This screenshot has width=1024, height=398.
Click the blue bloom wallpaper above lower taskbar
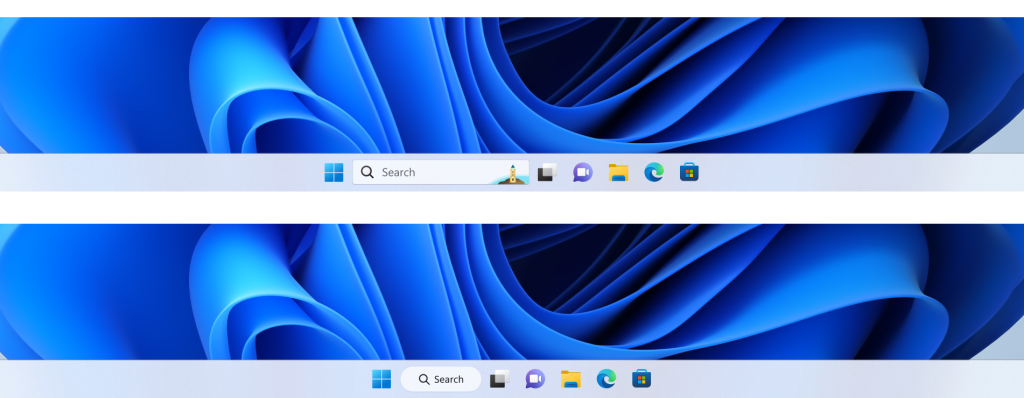coord(512,291)
